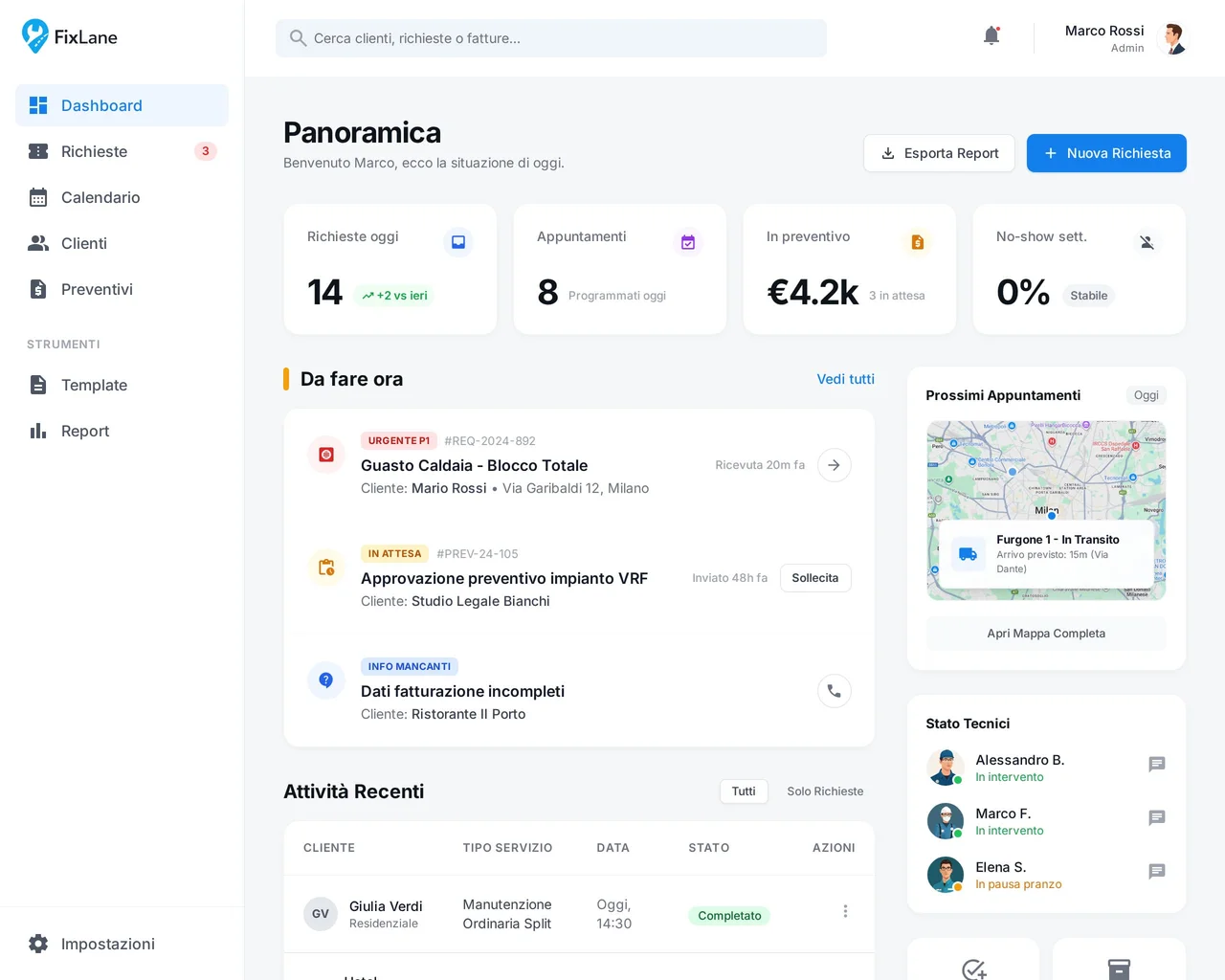This screenshot has height=980, width=1225.
Task: Click the FixLane logo
Action: click(70, 37)
